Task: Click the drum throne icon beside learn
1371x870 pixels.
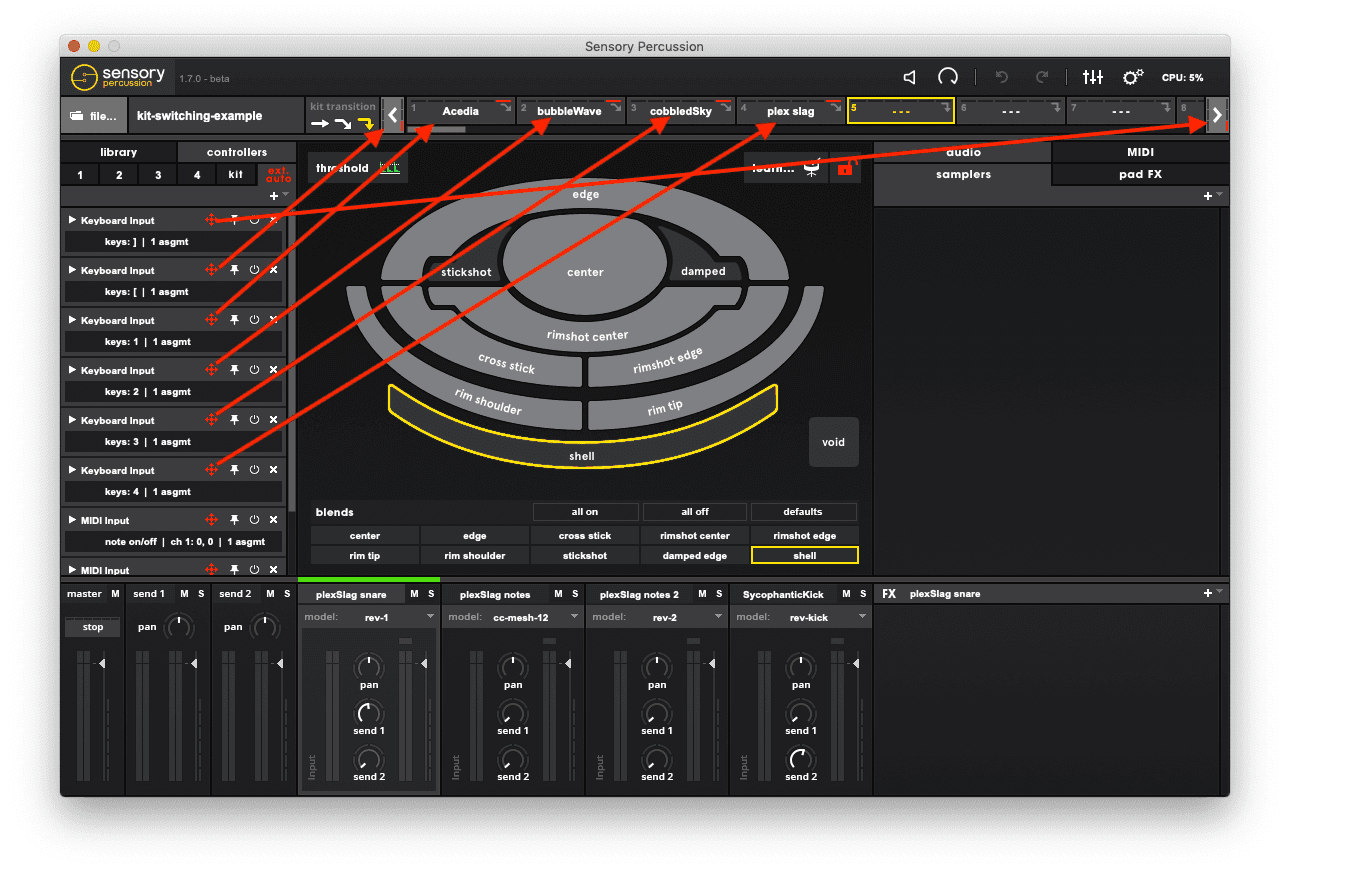Action: (x=812, y=168)
